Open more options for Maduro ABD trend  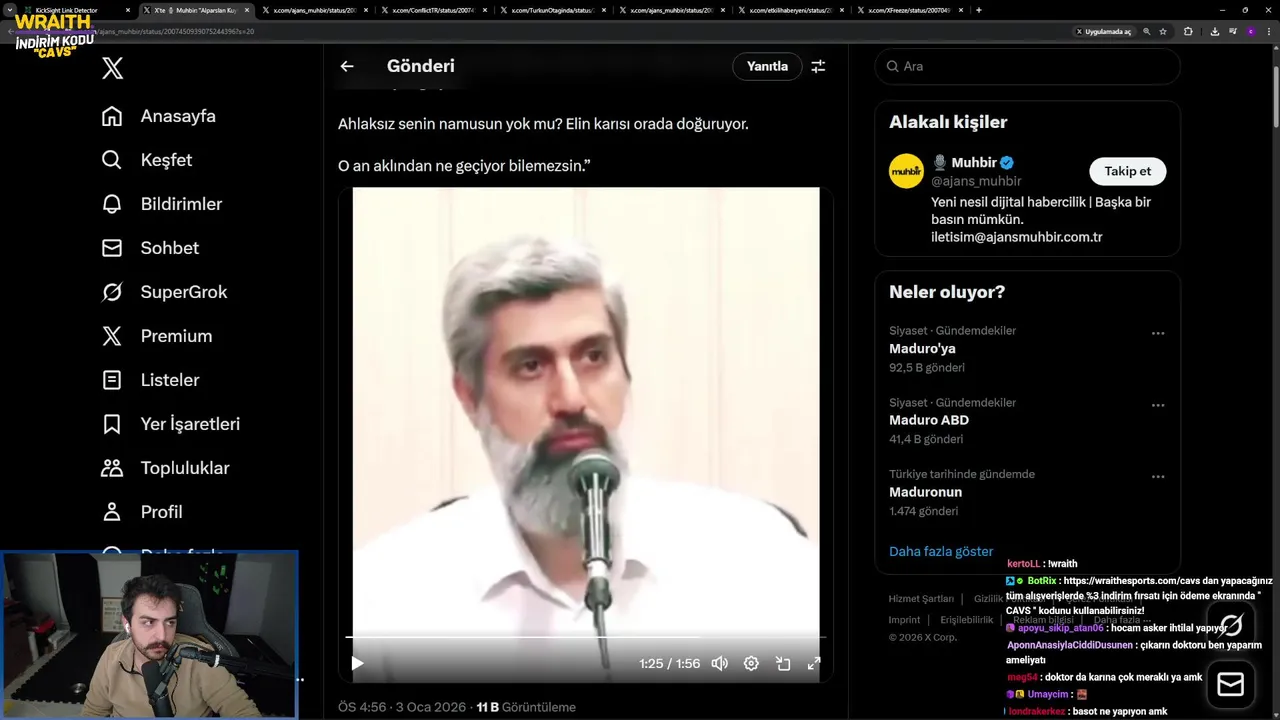(x=1158, y=406)
